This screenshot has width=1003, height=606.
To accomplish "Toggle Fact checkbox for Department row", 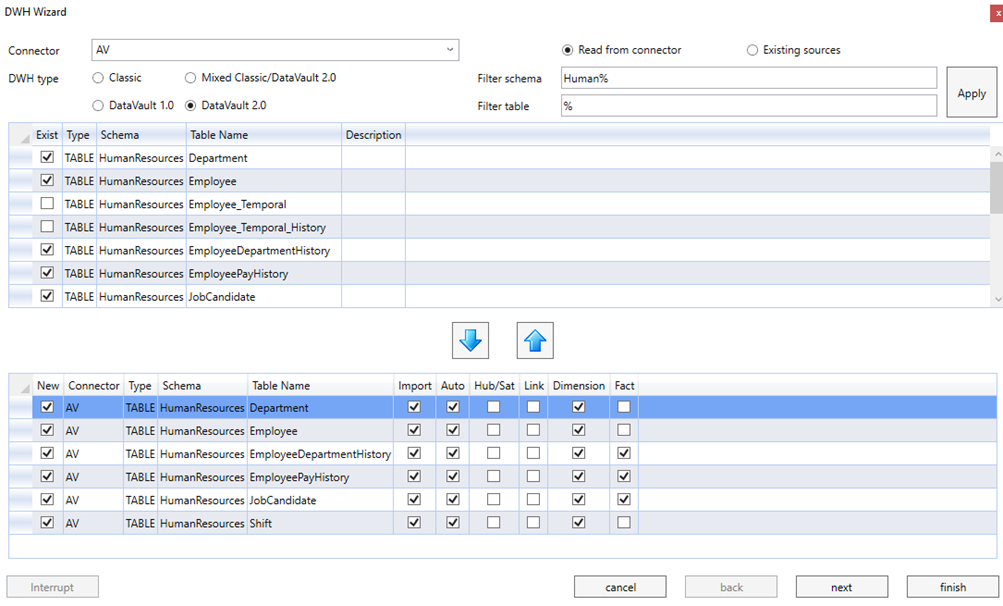I will [x=624, y=407].
